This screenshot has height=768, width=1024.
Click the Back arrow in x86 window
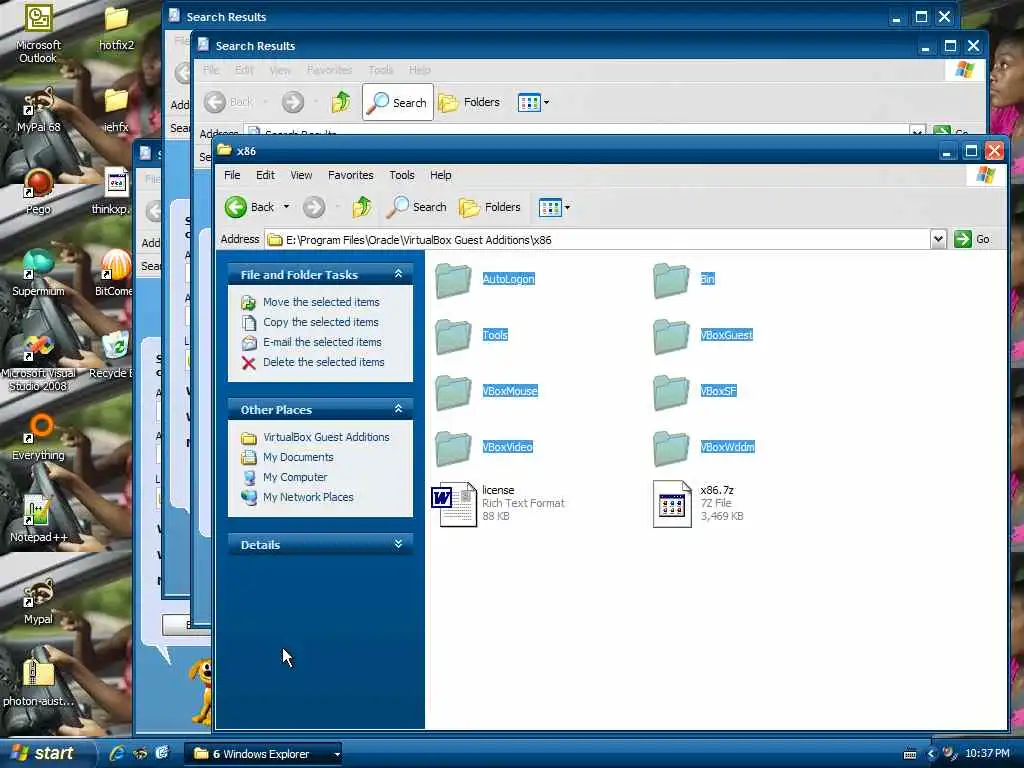click(x=236, y=207)
